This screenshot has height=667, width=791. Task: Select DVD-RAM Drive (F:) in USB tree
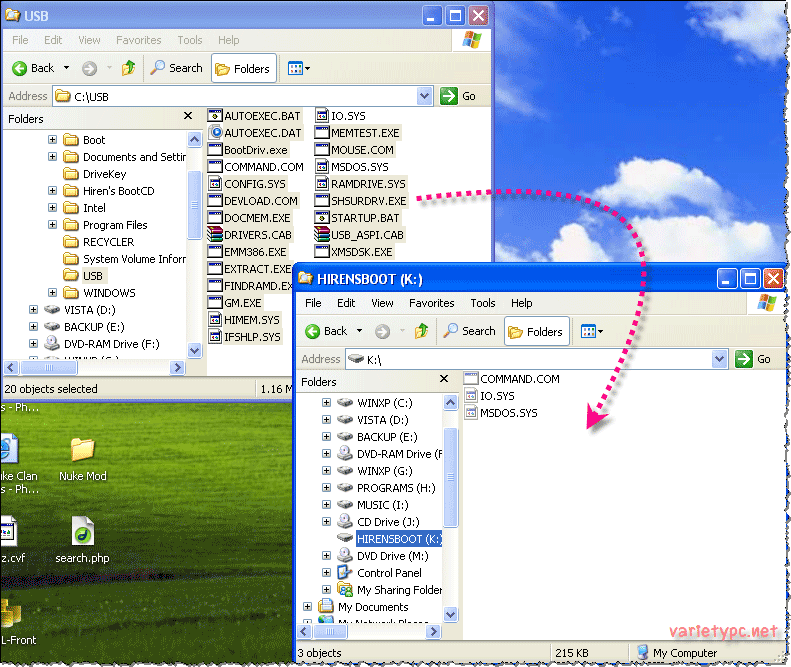[101, 344]
